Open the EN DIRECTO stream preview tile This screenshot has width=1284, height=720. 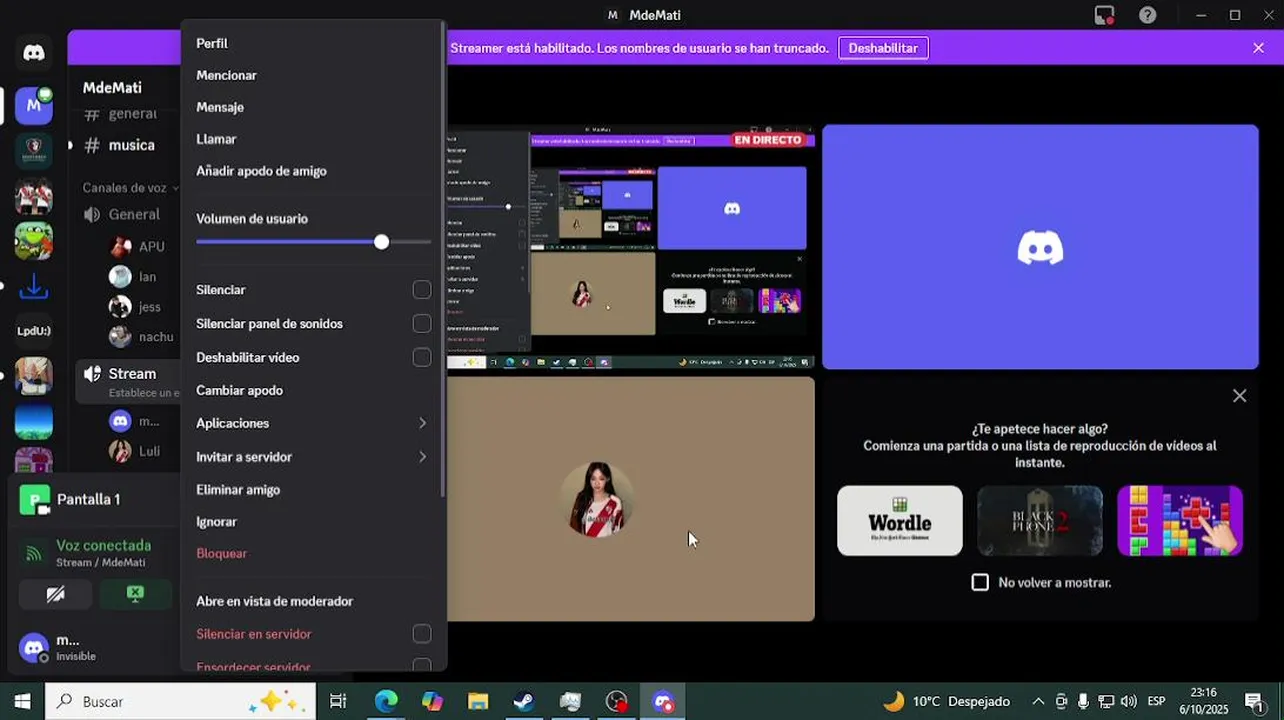(x=631, y=247)
